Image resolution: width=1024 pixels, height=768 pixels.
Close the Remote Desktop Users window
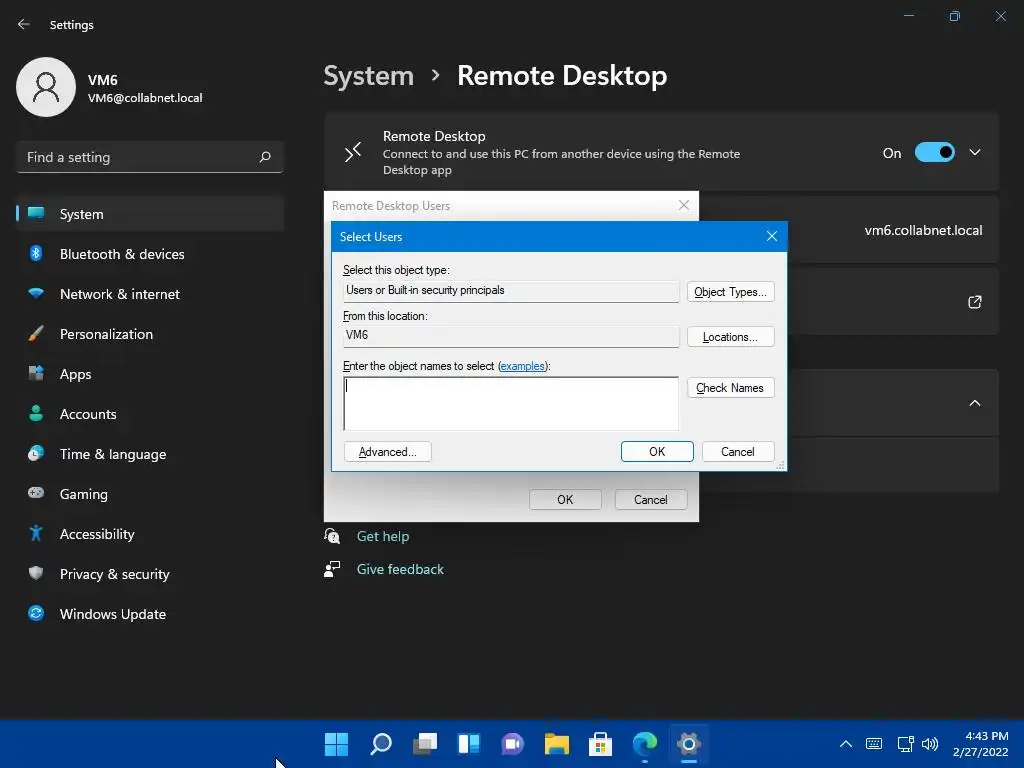point(684,206)
